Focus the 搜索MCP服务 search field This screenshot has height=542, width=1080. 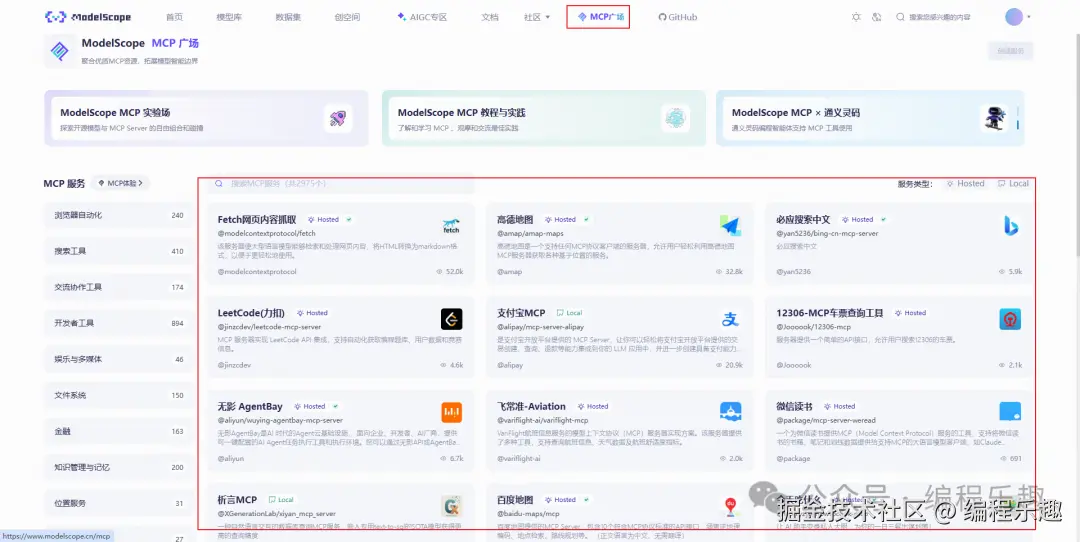[x=343, y=184]
